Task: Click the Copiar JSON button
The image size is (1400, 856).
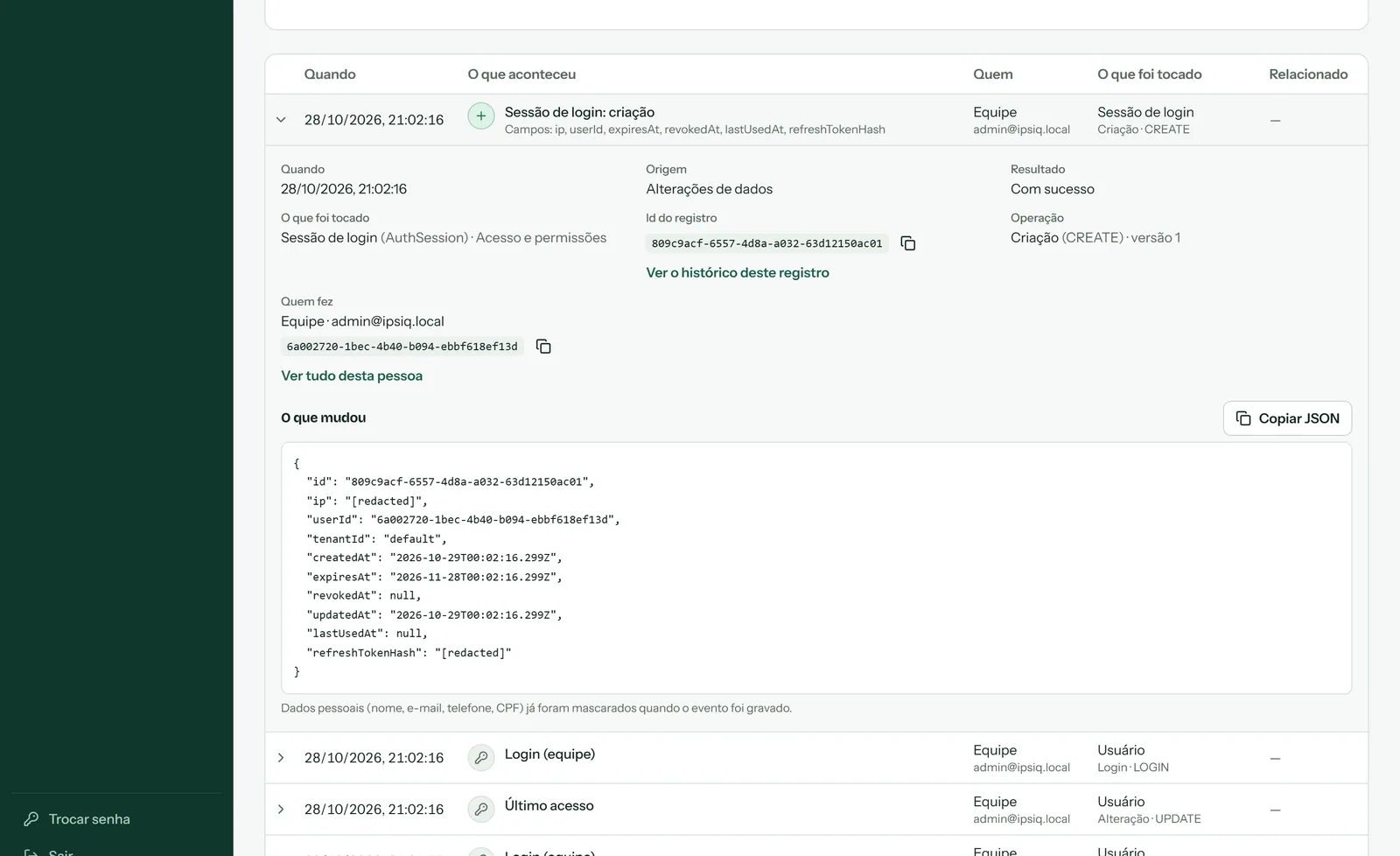Action: click(1287, 418)
